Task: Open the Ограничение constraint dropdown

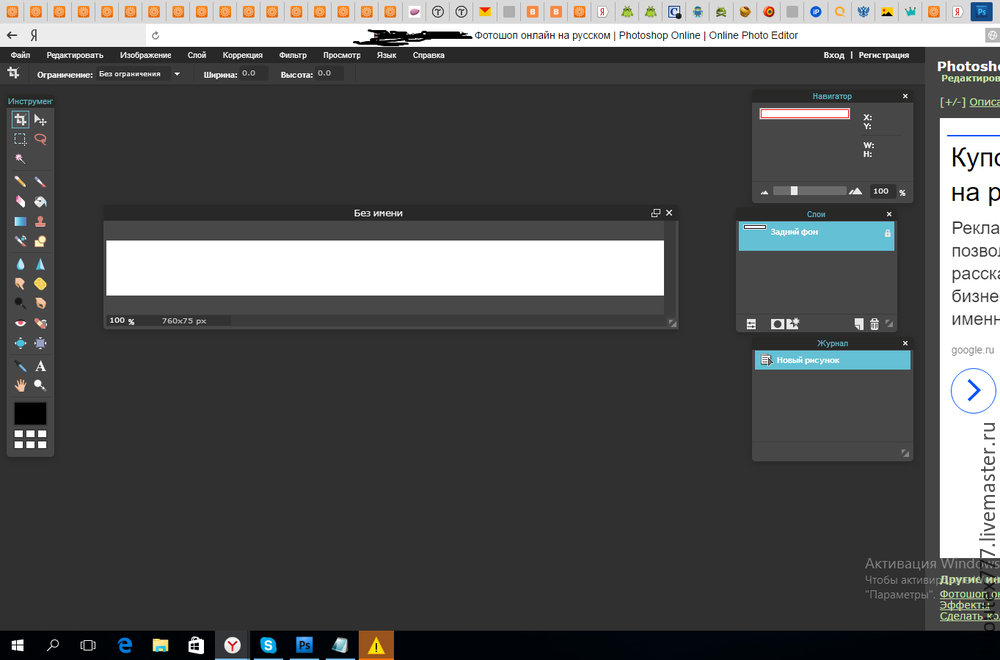Action: pos(140,74)
